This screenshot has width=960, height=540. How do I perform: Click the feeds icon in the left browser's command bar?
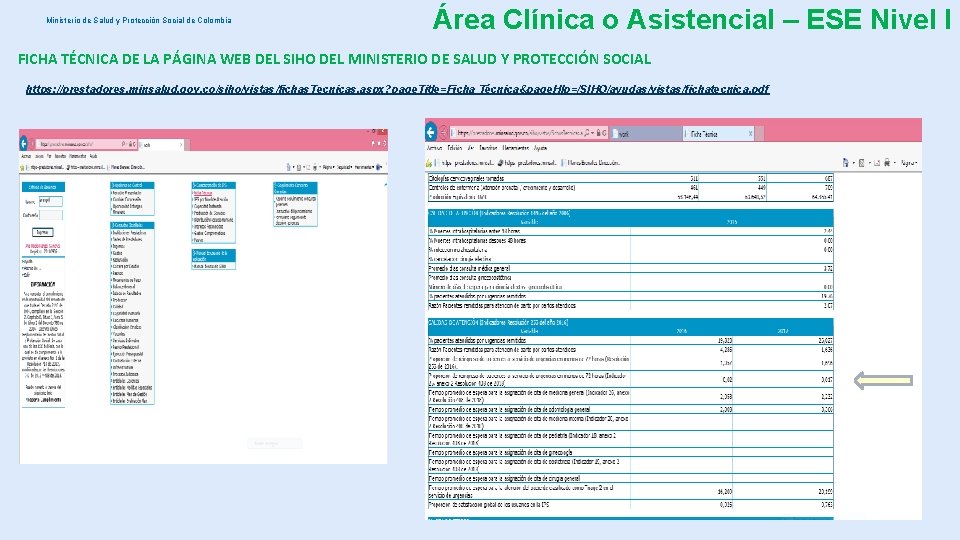[x=299, y=167]
